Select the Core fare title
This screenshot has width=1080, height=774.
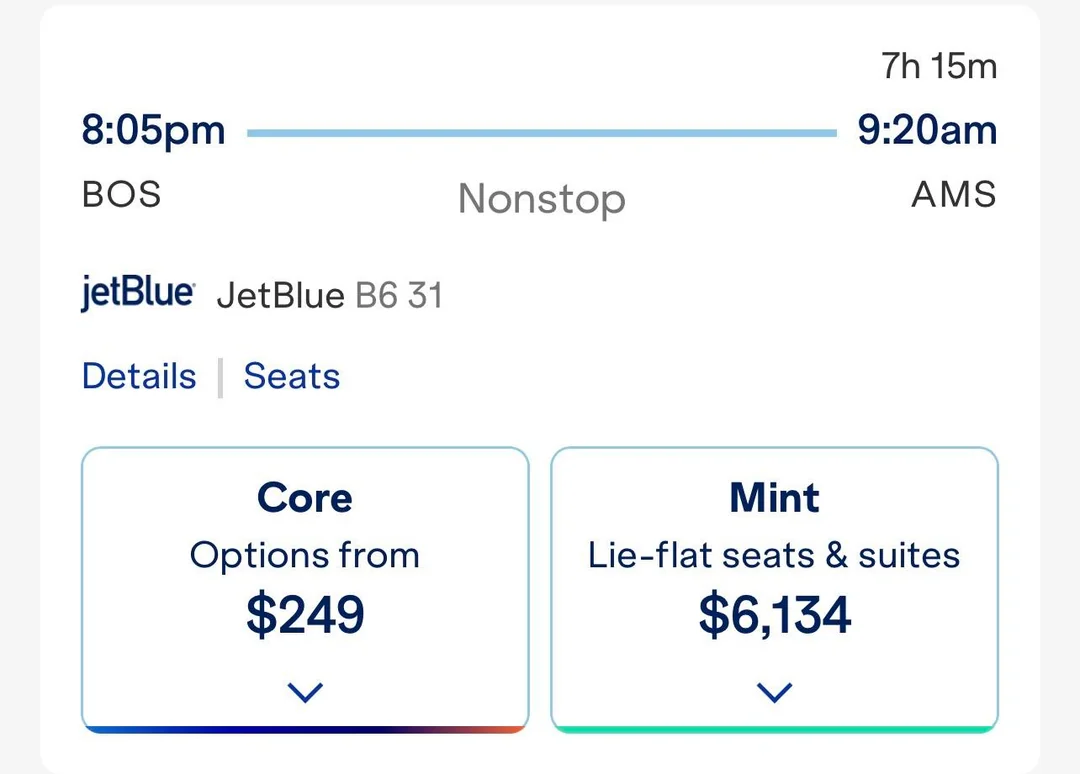tap(305, 498)
